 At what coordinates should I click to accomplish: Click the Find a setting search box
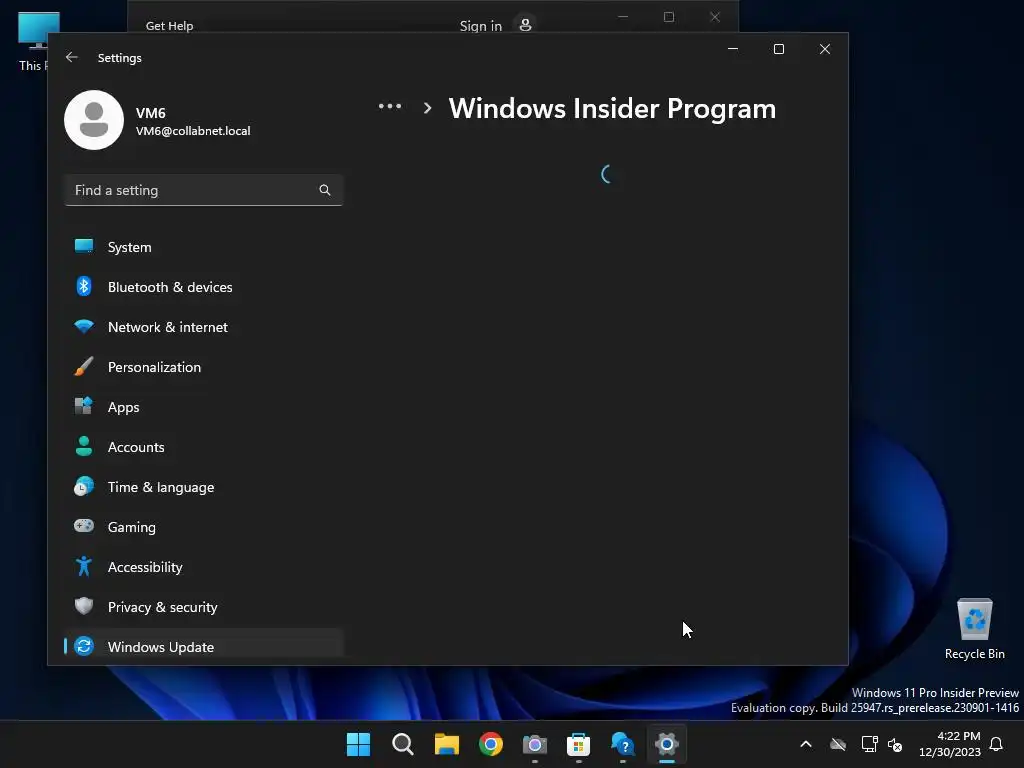pyautogui.click(x=204, y=190)
